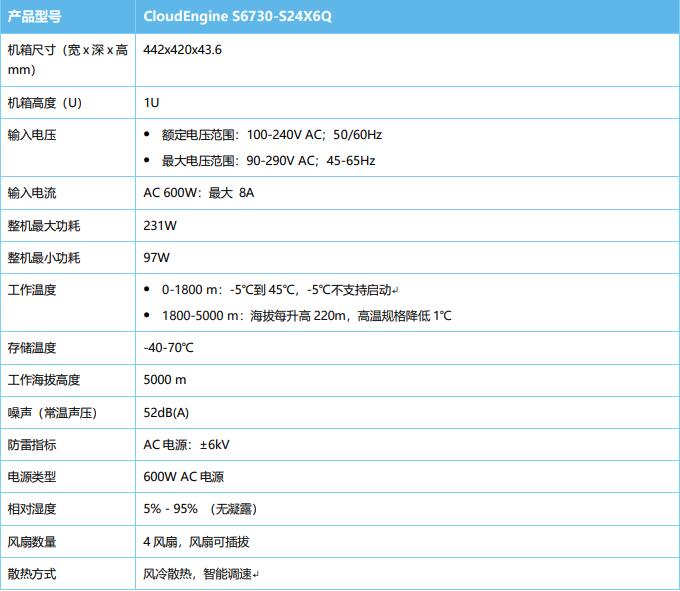Click the altitude value '5000 m'
680x591 pixels.
tap(165, 380)
